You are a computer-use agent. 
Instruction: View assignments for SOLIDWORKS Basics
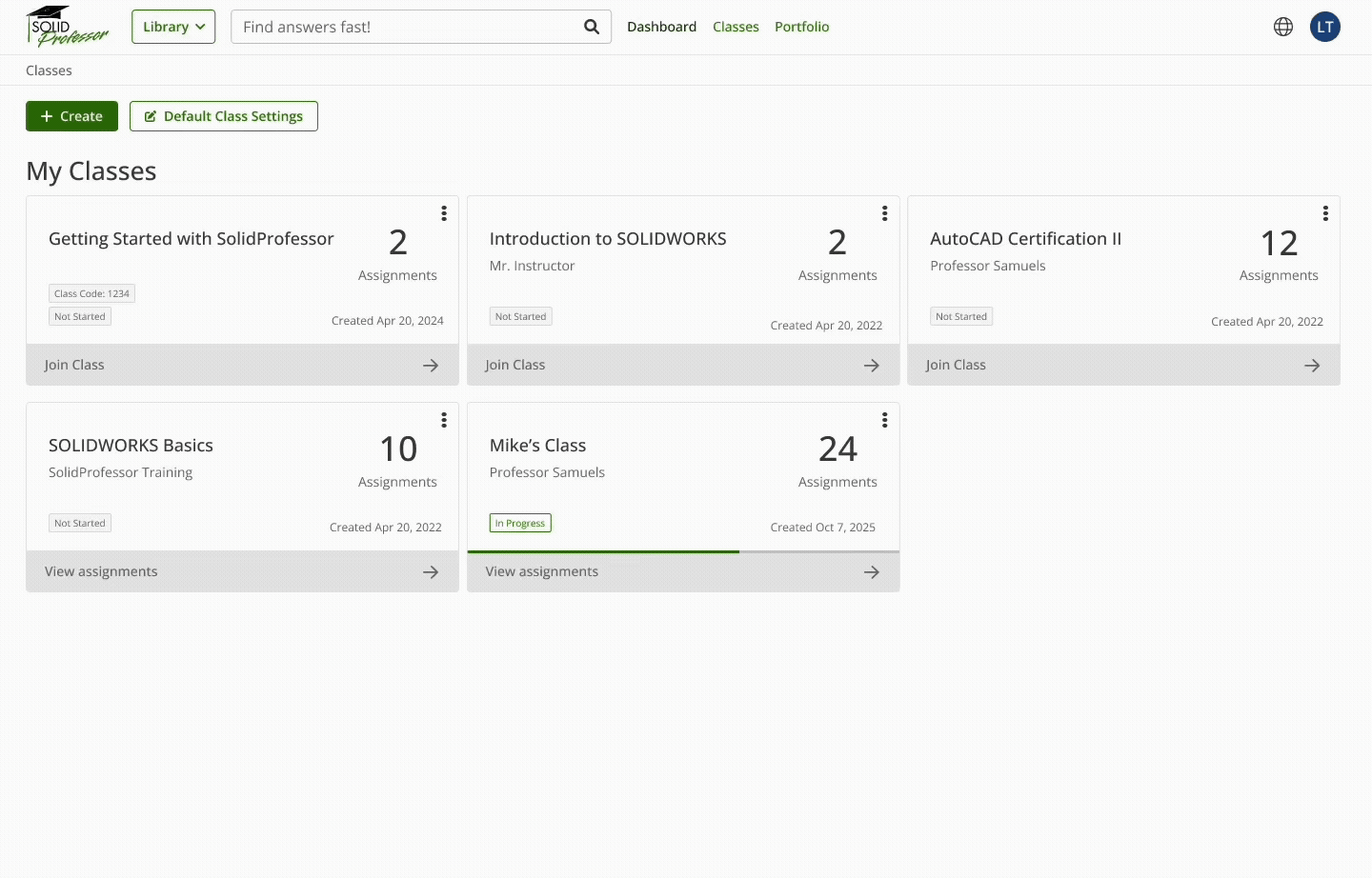point(242,571)
